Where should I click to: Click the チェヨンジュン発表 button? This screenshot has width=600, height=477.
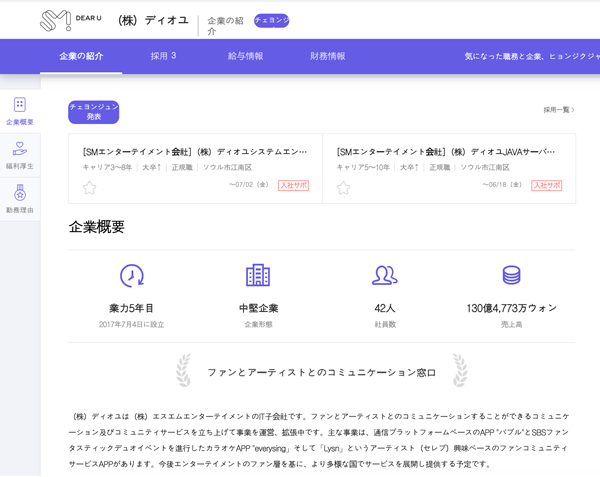93,112
